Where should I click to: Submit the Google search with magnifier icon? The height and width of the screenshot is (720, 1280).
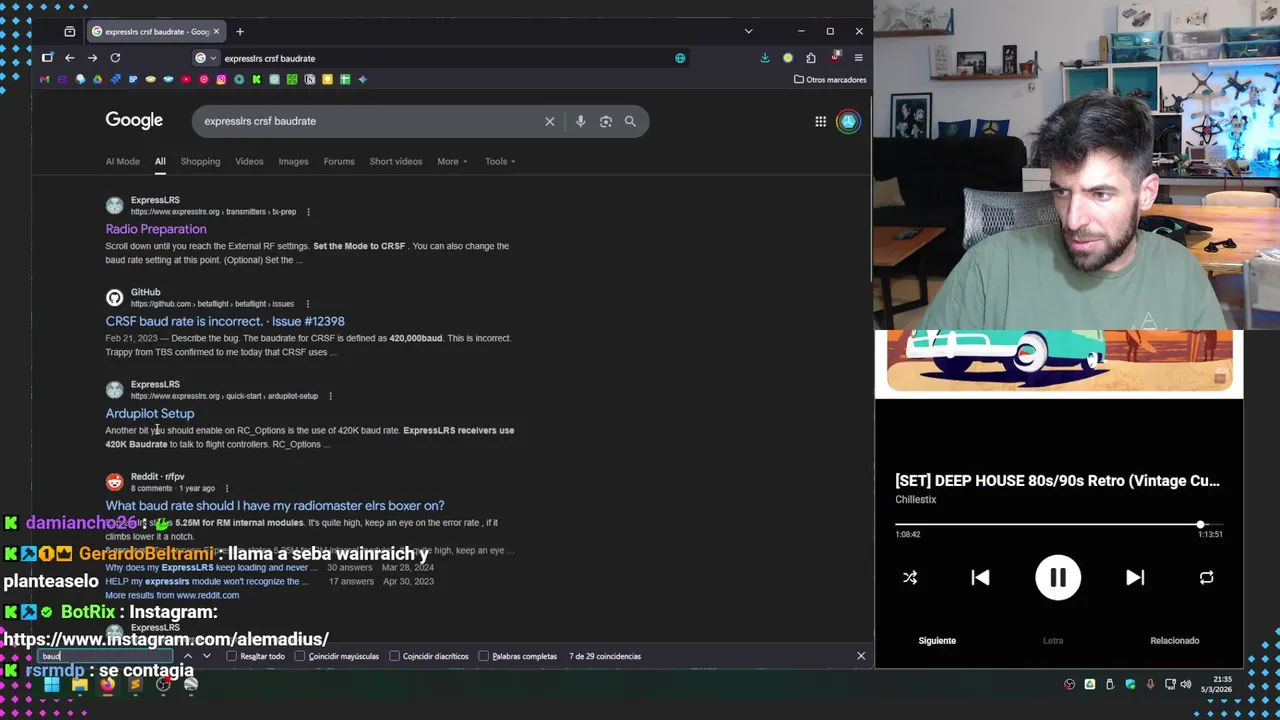click(x=630, y=121)
